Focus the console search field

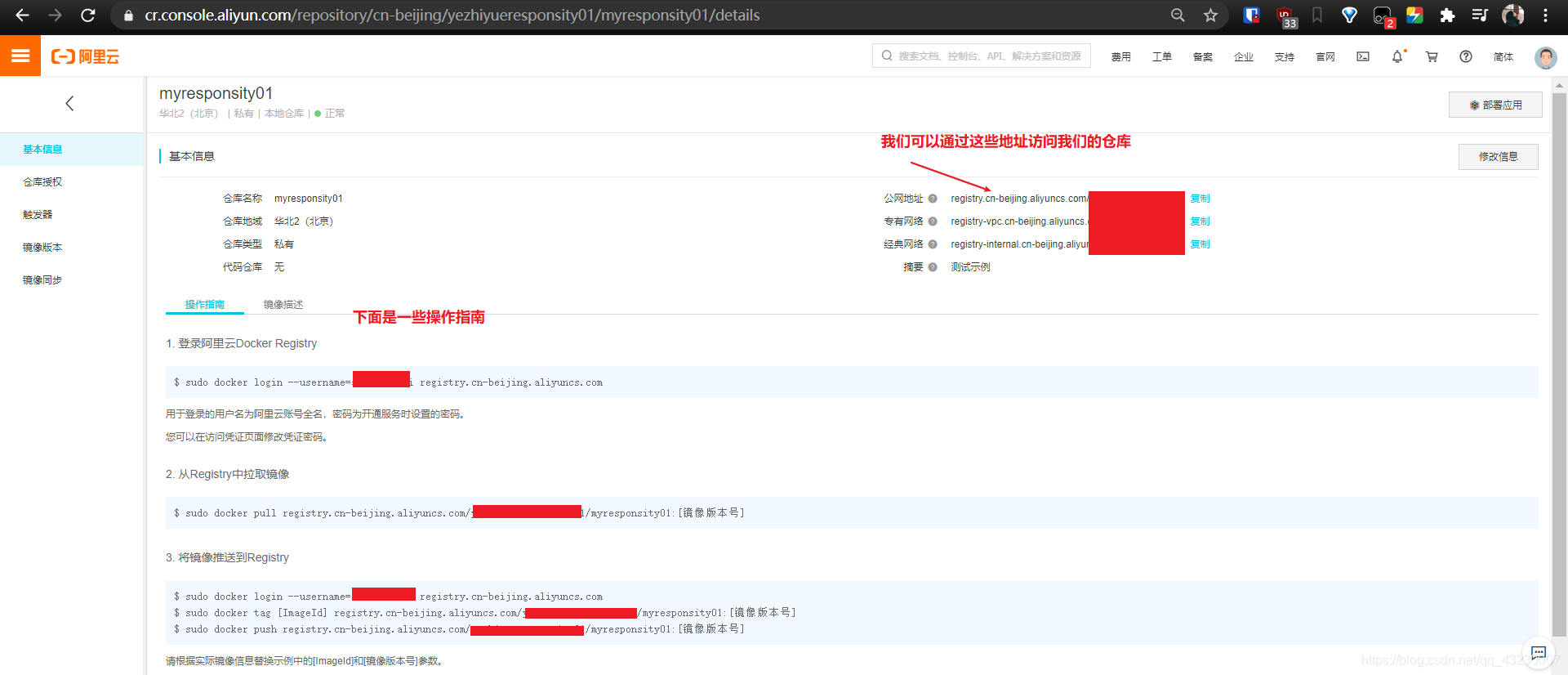982,56
